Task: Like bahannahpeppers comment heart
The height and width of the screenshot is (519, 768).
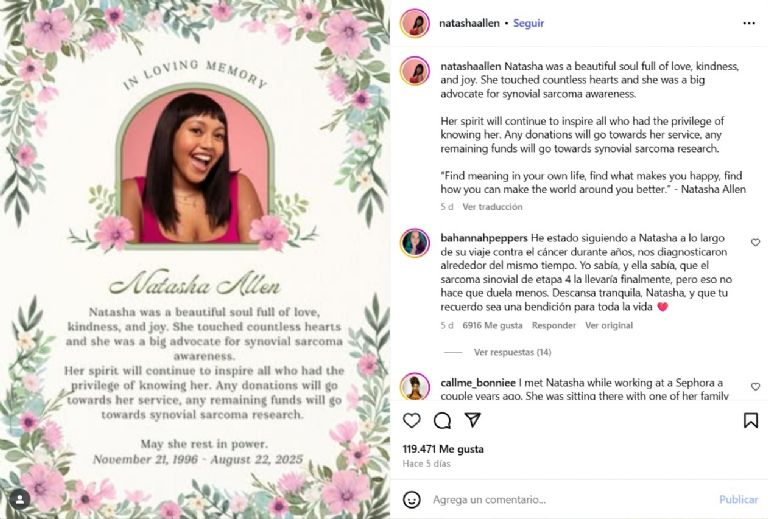Action: click(755, 242)
